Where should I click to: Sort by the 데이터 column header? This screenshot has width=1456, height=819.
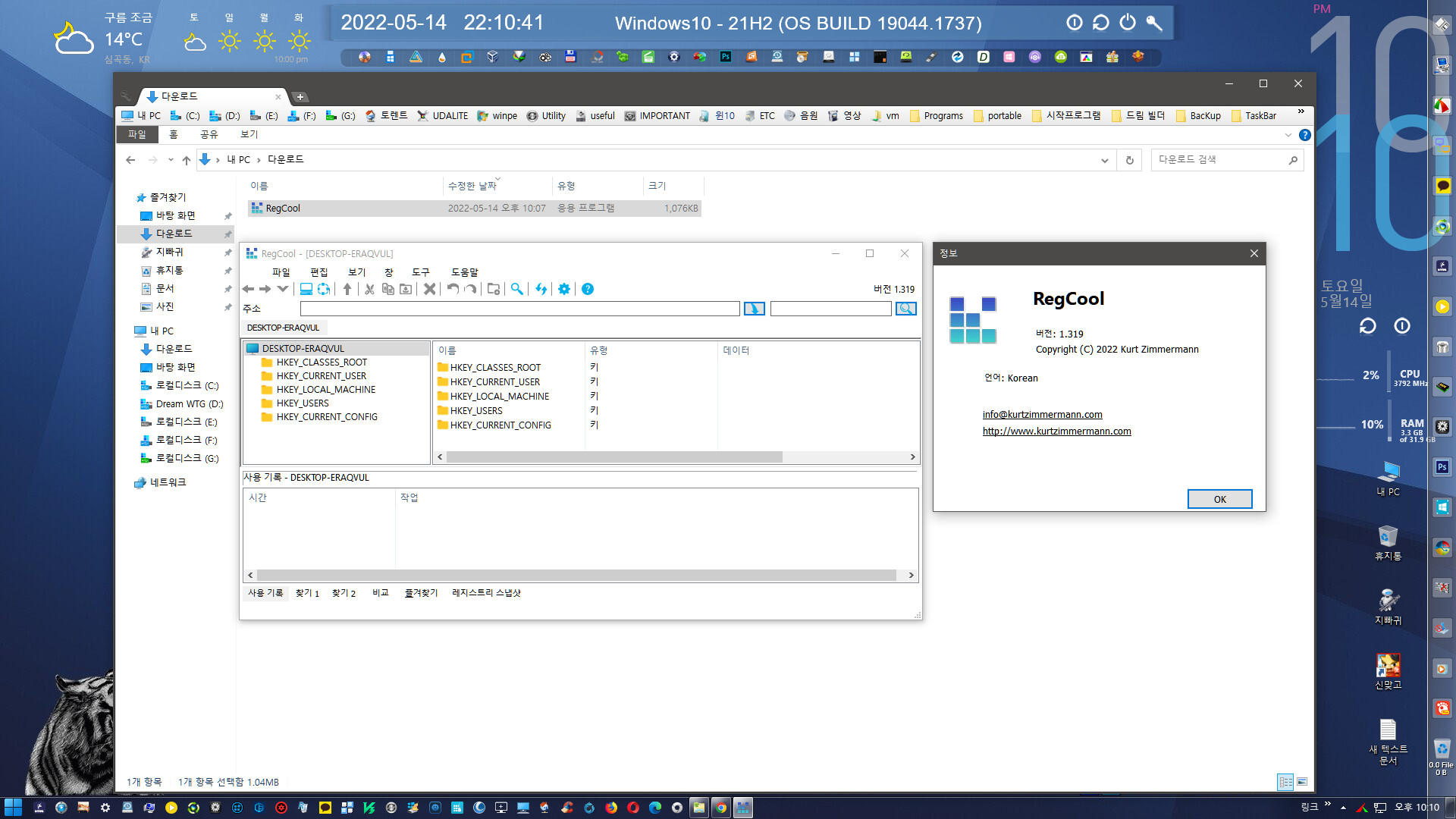736,350
